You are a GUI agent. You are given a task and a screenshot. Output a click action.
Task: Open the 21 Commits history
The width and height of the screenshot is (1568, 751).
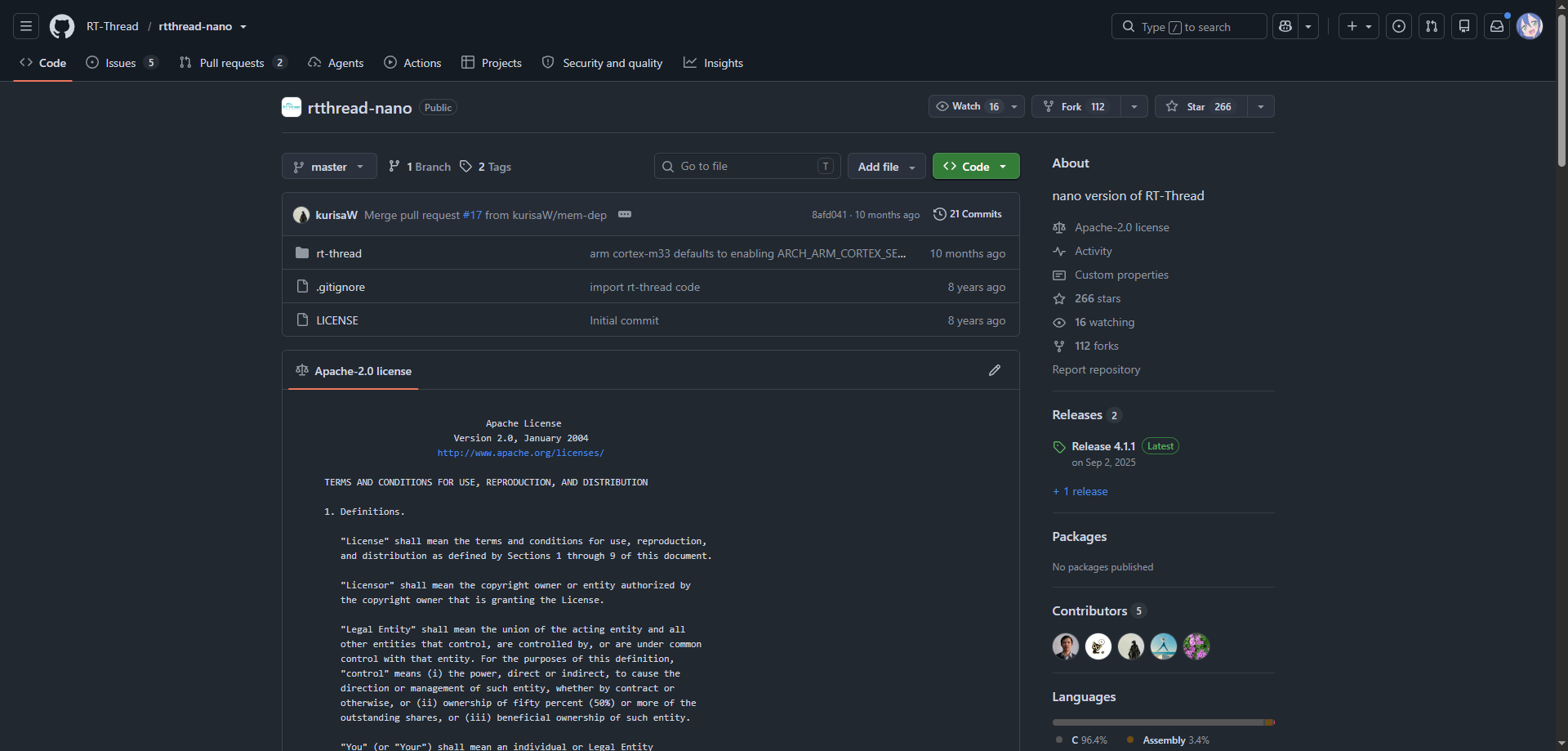[x=968, y=214]
